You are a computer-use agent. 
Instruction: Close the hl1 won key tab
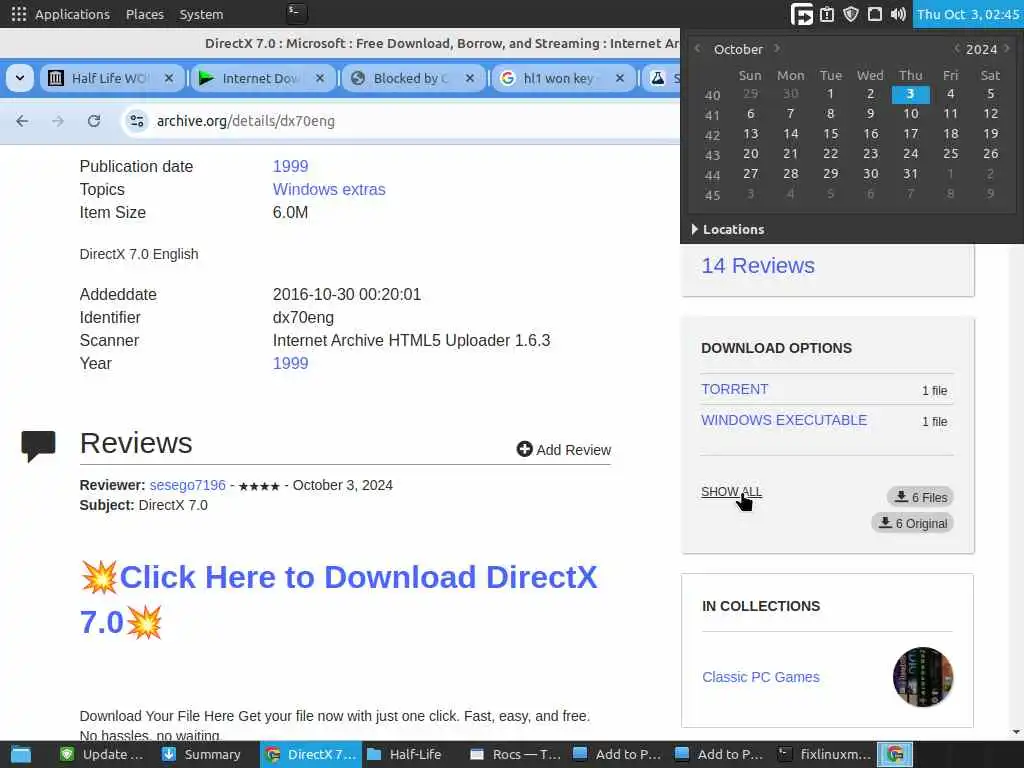tap(620, 78)
